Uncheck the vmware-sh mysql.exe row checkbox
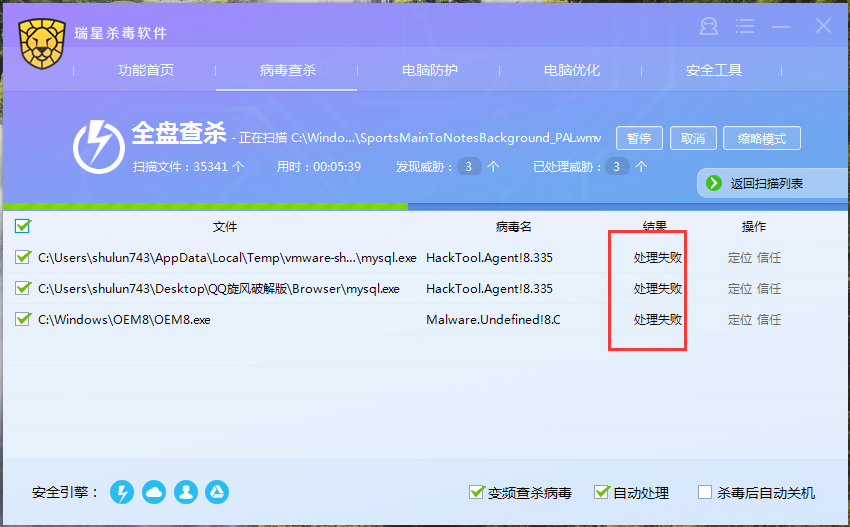Viewport: 850px width, 527px height. tap(23, 257)
